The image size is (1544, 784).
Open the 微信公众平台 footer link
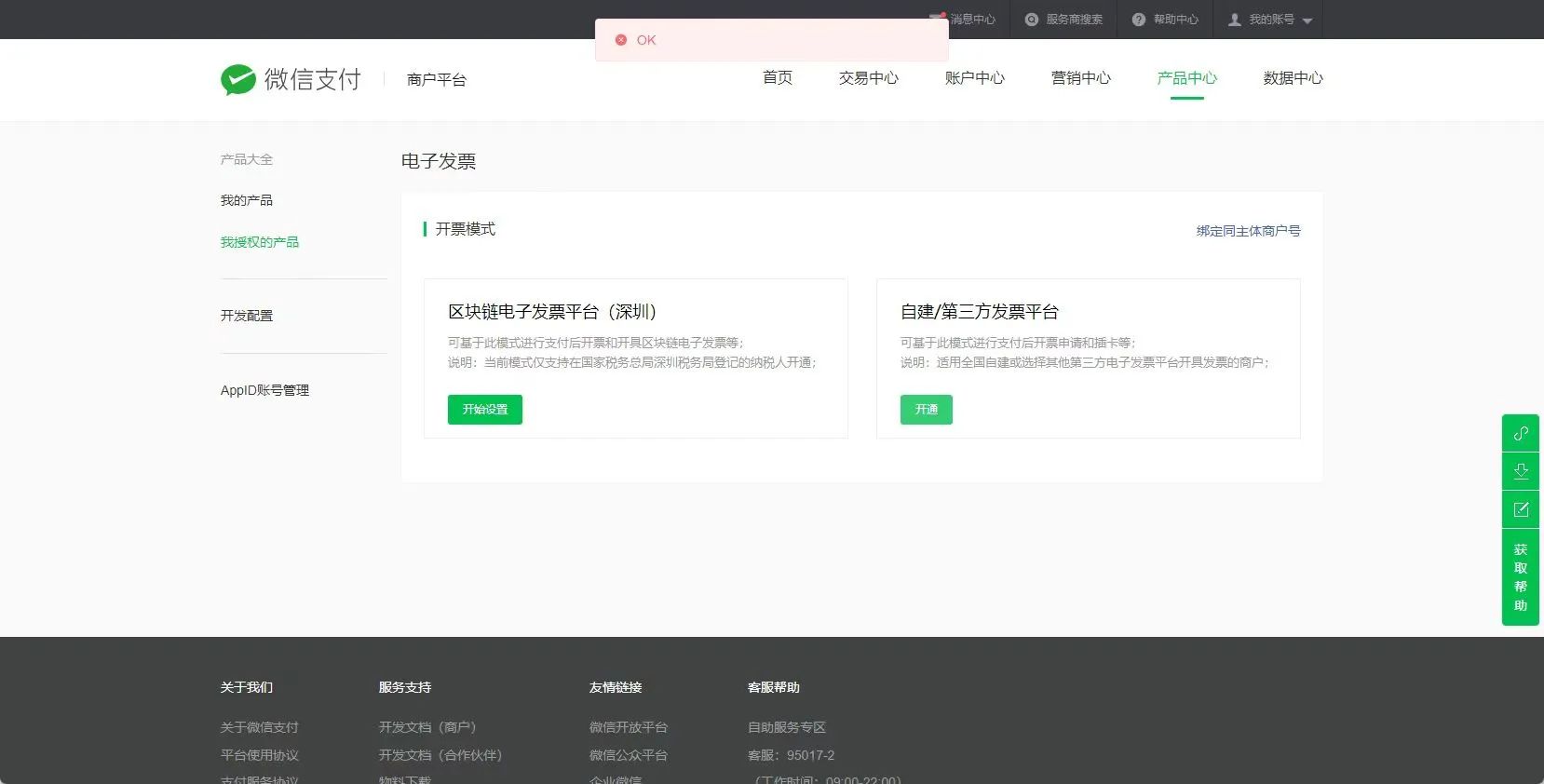click(629, 755)
